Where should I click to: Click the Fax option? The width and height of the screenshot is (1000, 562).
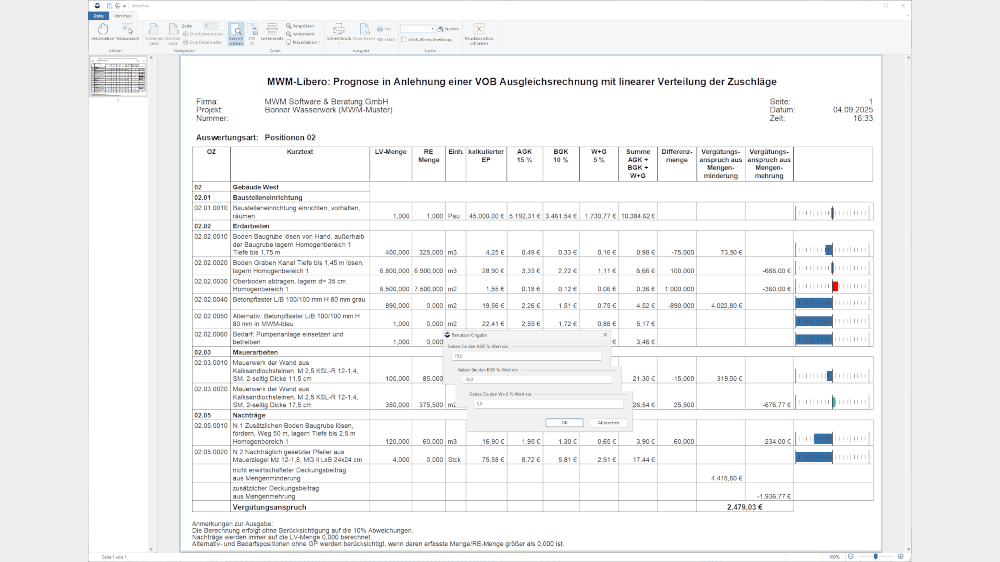pyautogui.click(x=384, y=29)
